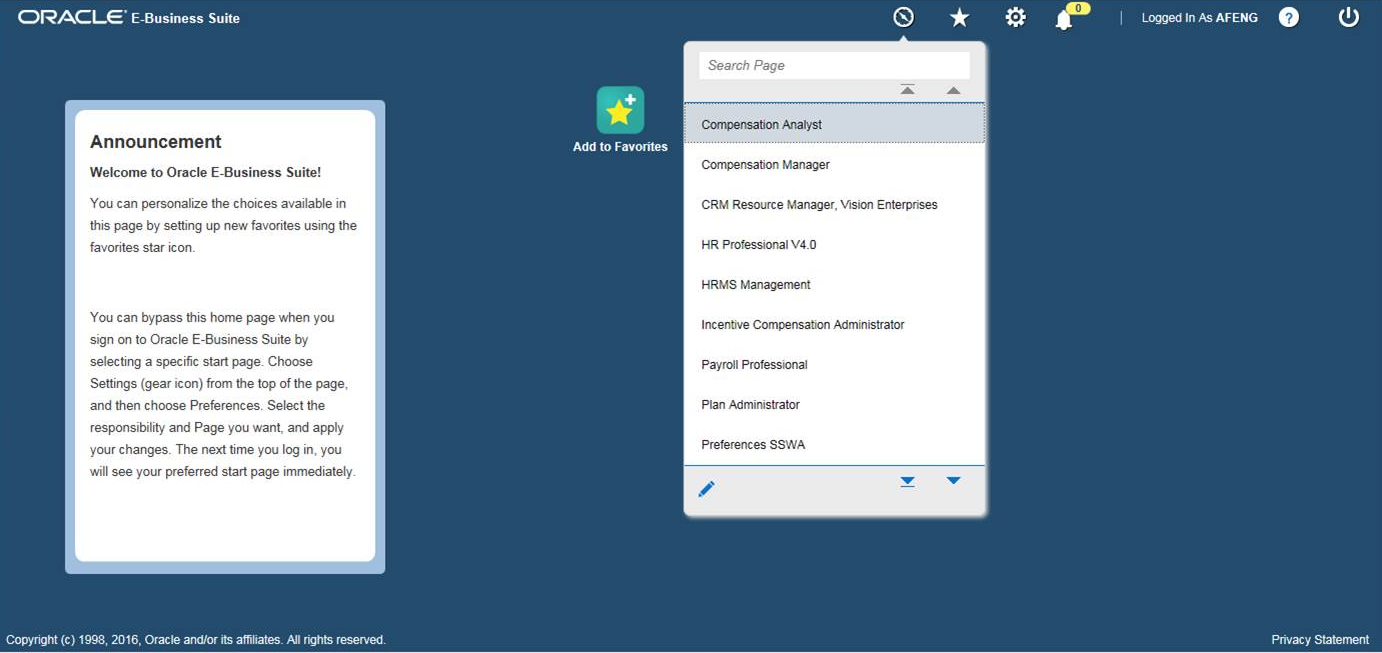Click the Add to Favorites star tile
The image size is (1382, 653).
[x=620, y=110]
